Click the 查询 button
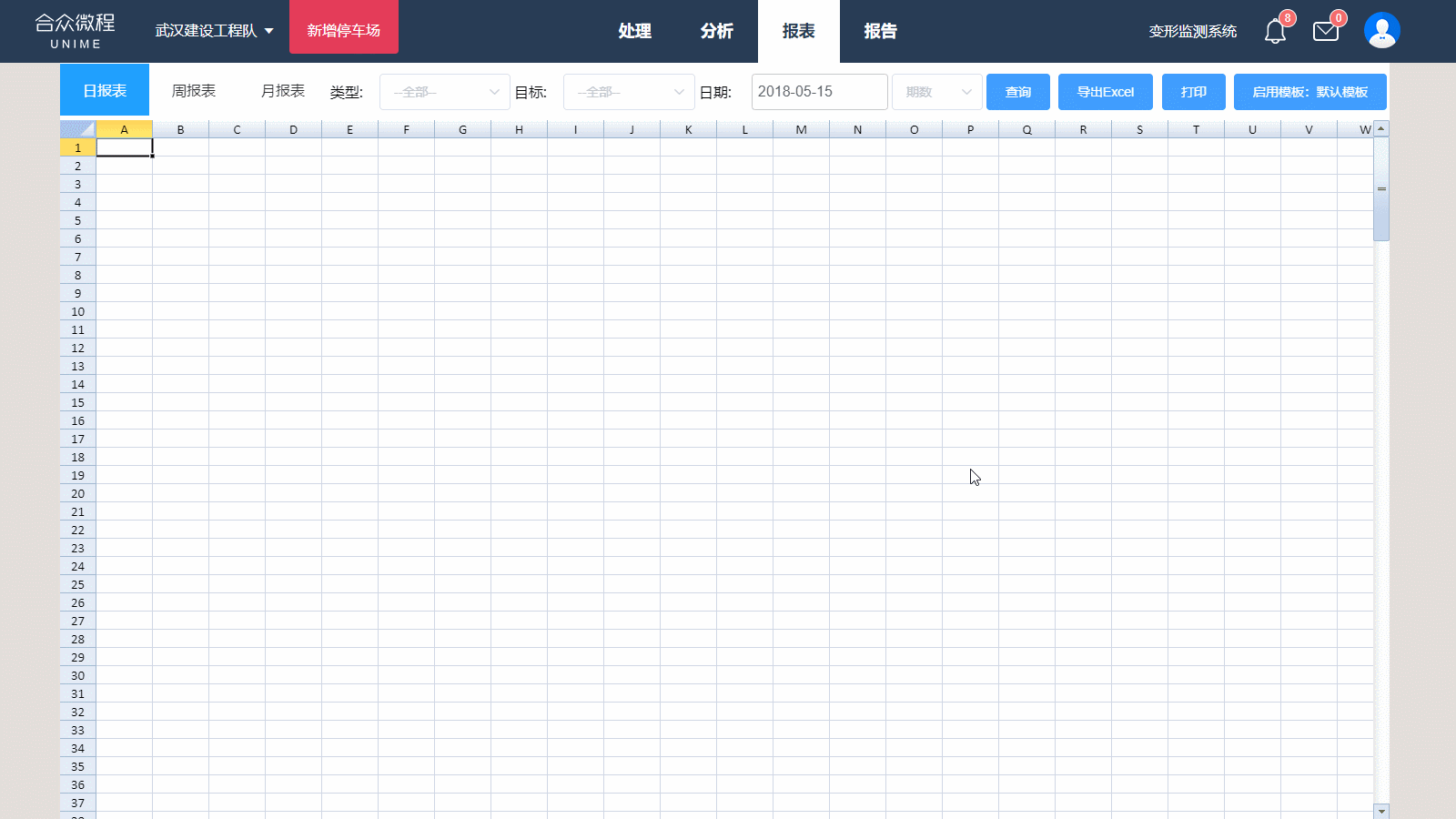This screenshot has width=1456, height=819. pos(1018,92)
